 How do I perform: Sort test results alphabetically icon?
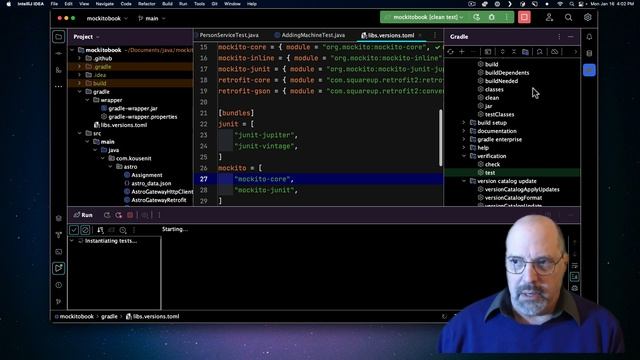100,230
